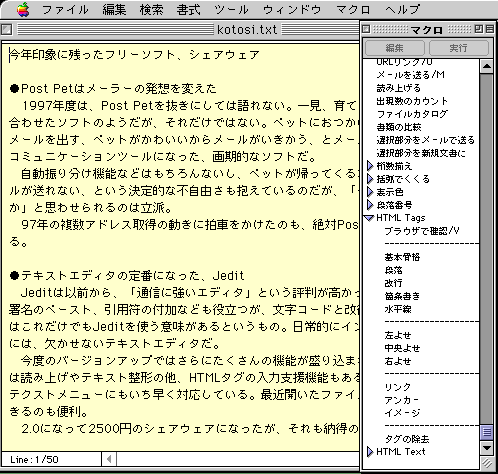Close the マクロ palette box

click(x=366, y=29)
